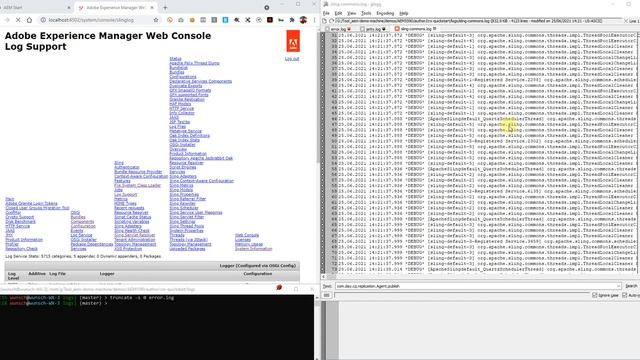
Task: Click the Configuration column header
Action: pos(258,274)
